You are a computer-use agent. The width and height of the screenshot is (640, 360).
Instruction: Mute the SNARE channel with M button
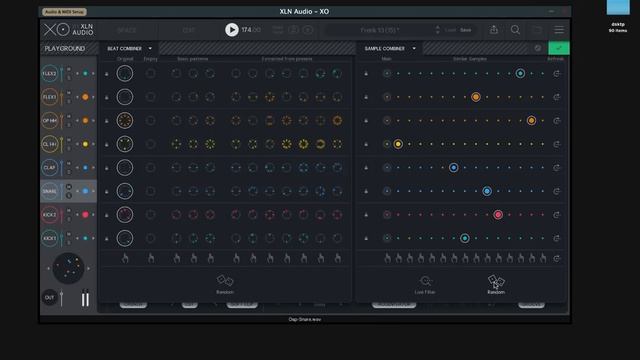pyautogui.click(x=69, y=187)
